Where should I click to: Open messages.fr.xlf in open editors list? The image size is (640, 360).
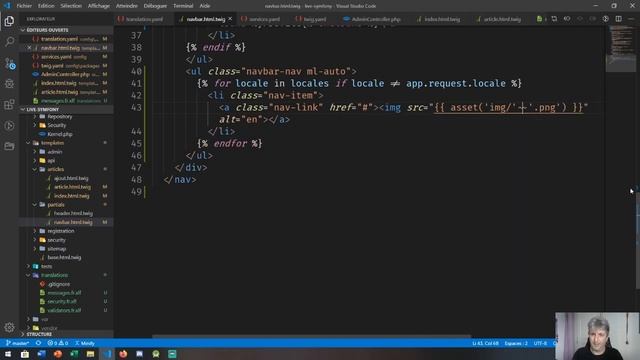(66, 101)
